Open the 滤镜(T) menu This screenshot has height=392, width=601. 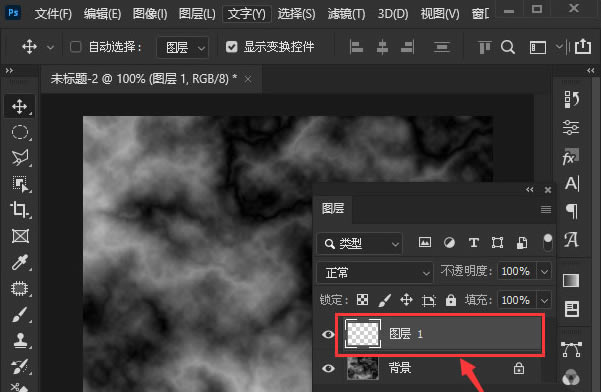pos(346,14)
